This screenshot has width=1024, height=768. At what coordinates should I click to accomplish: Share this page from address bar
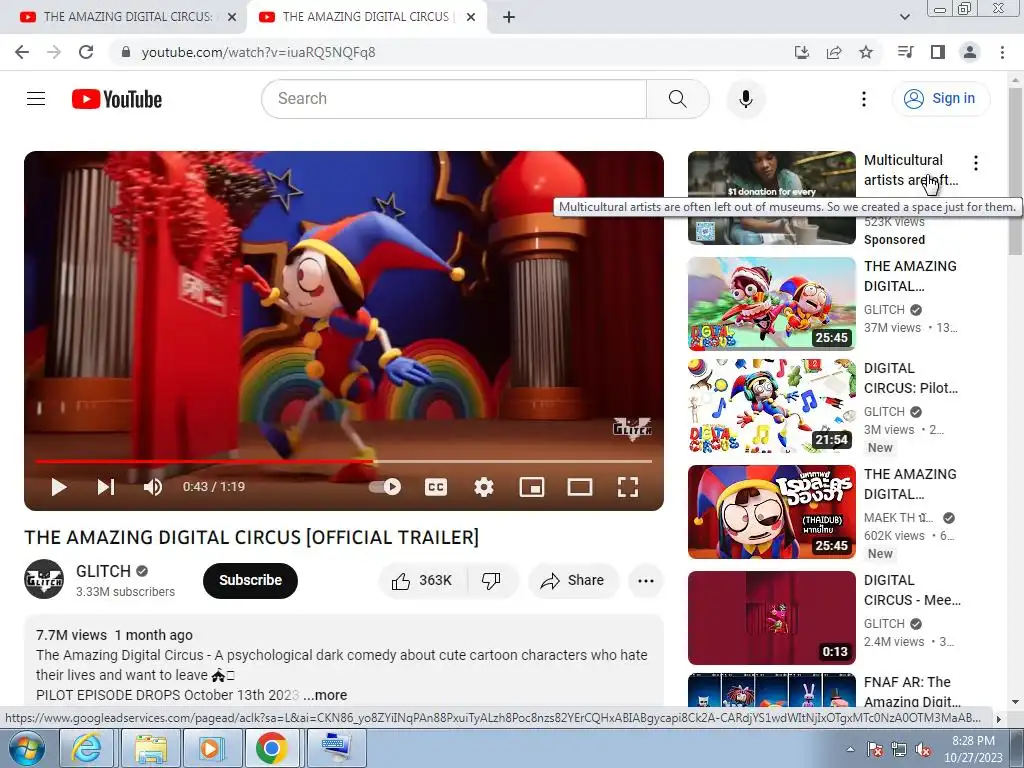tap(834, 52)
